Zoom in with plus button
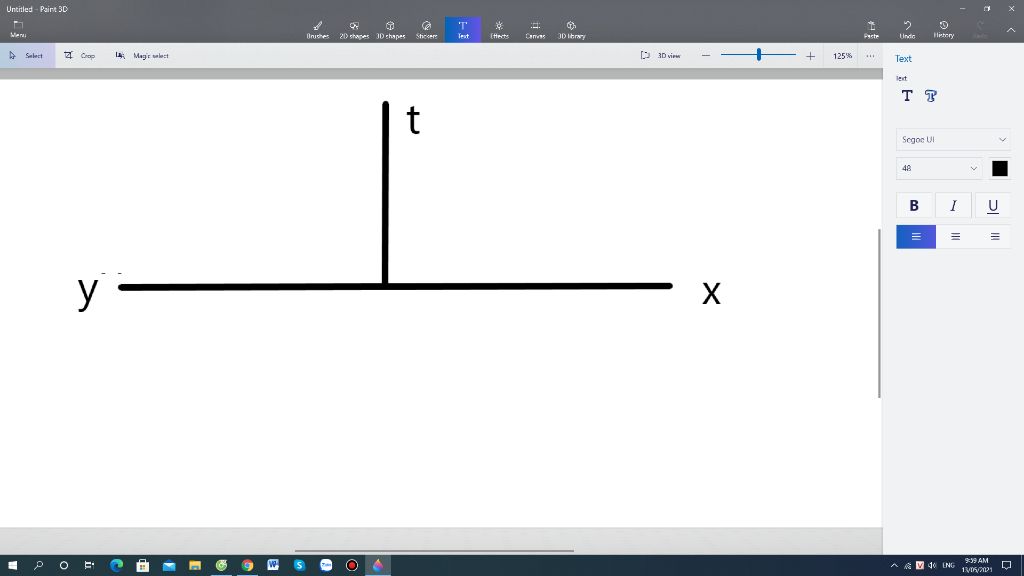 tap(810, 56)
